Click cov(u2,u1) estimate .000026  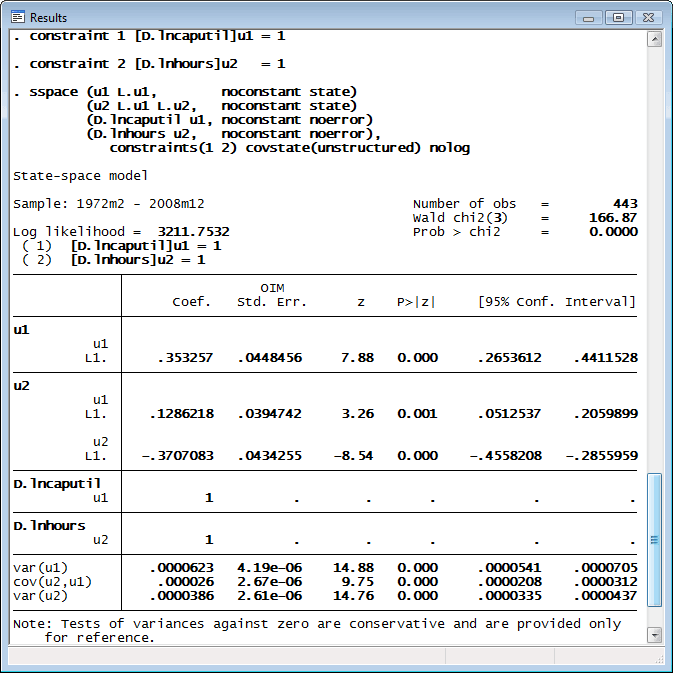pos(186,582)
